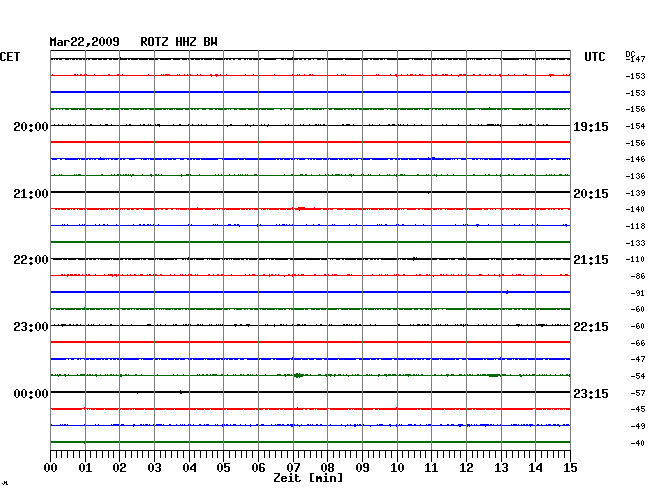Select the 22:00 CET time label
This screenshot has width=650, height=494.
[31, 260]
